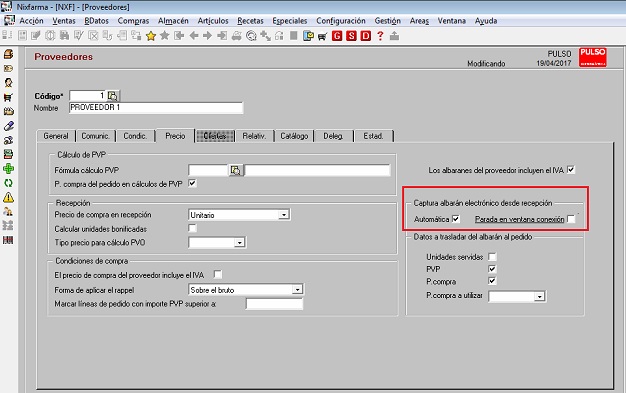Click the green refresh arrows sidebar icon
The height and width of the screenshot is (393, 626).
point(8,183)
